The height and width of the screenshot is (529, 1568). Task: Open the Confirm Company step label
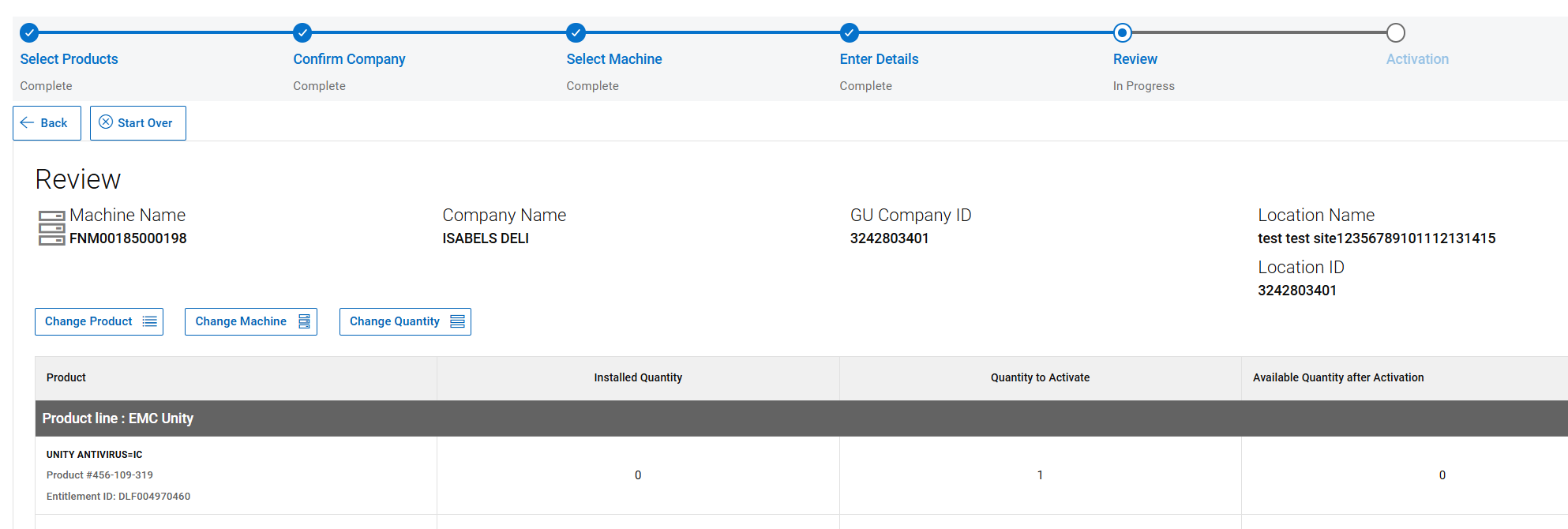349,59
